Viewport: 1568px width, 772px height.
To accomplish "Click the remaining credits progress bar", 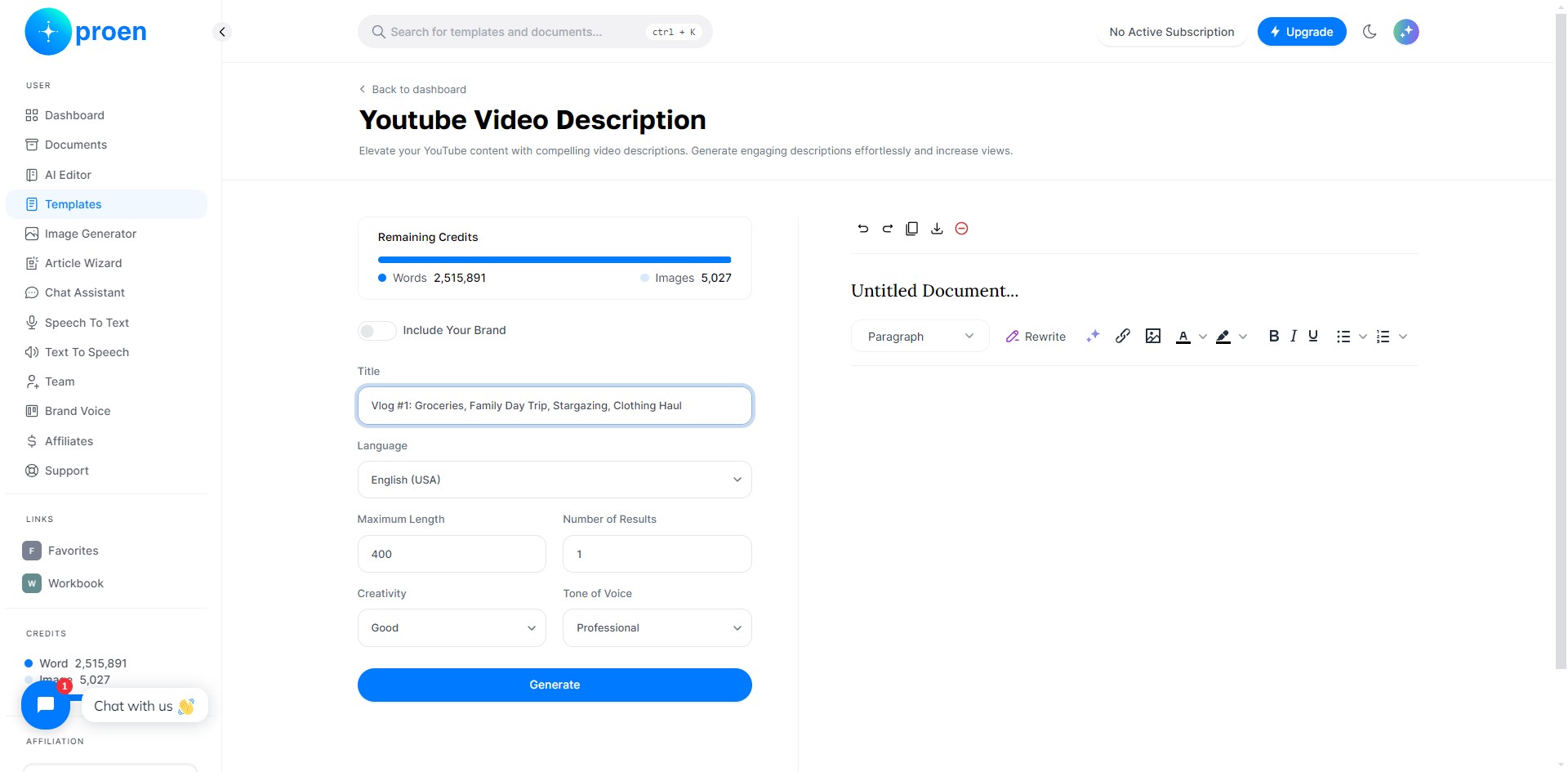I will pyautogui.click(x=555, y=260).
